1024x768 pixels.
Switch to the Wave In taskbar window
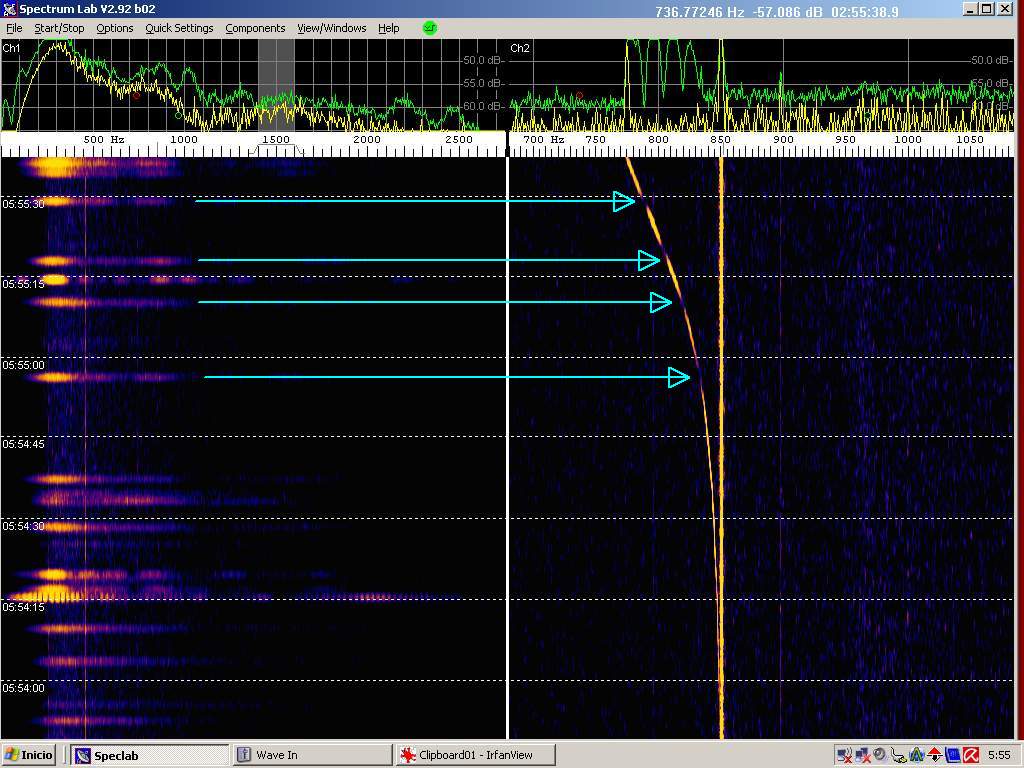310,755
